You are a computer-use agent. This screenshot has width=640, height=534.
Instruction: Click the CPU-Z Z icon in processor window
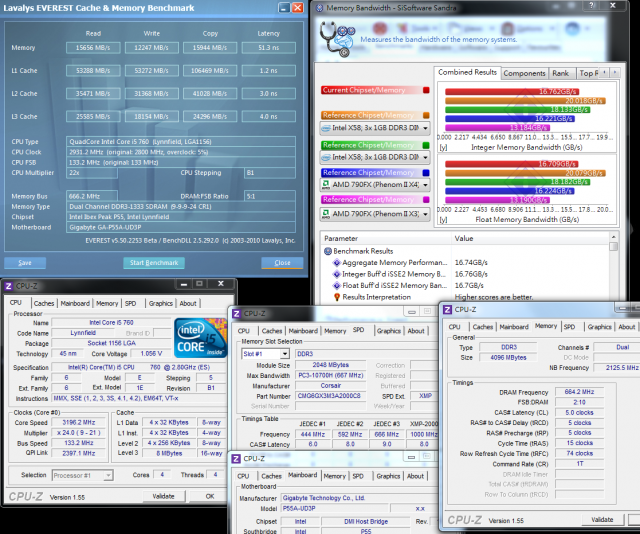[9, 286]
